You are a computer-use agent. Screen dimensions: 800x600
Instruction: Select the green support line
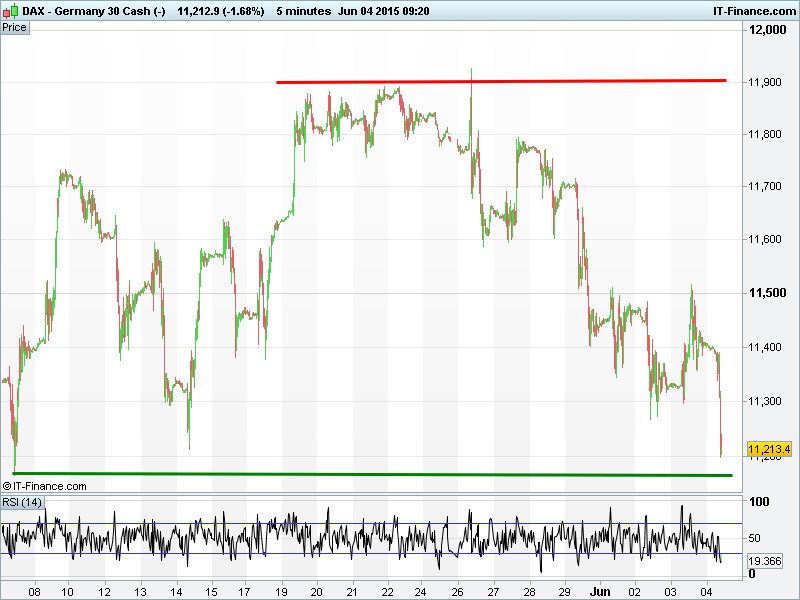coord(370,474)
